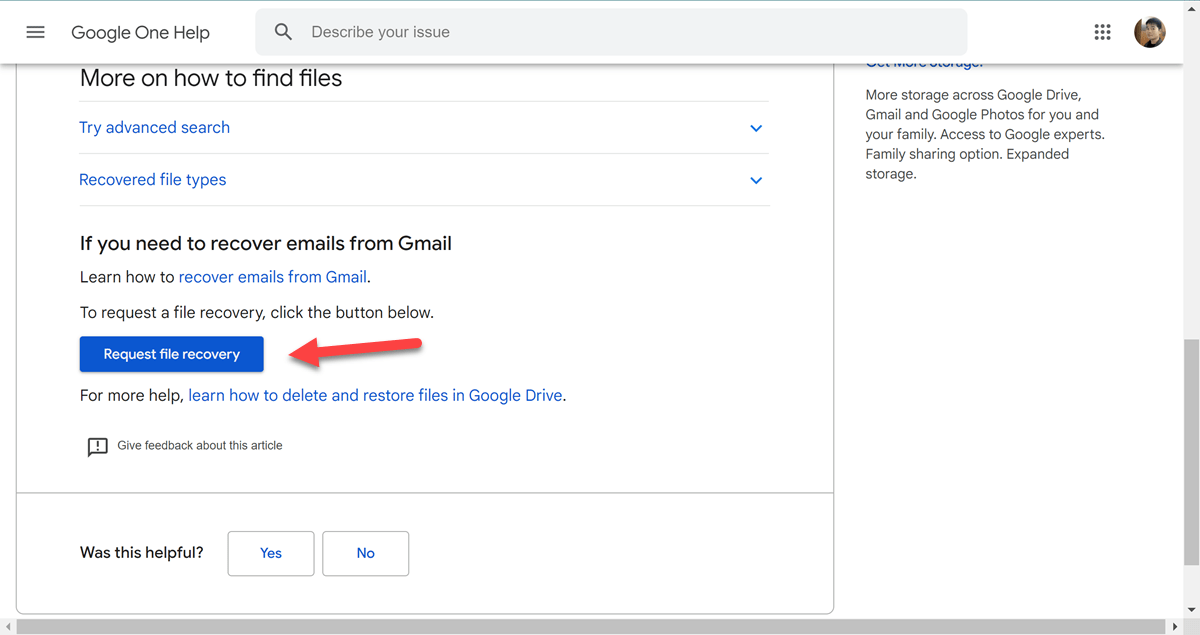Open the Google apps grid
The image size is (1200, 635).
(1102, 32)
